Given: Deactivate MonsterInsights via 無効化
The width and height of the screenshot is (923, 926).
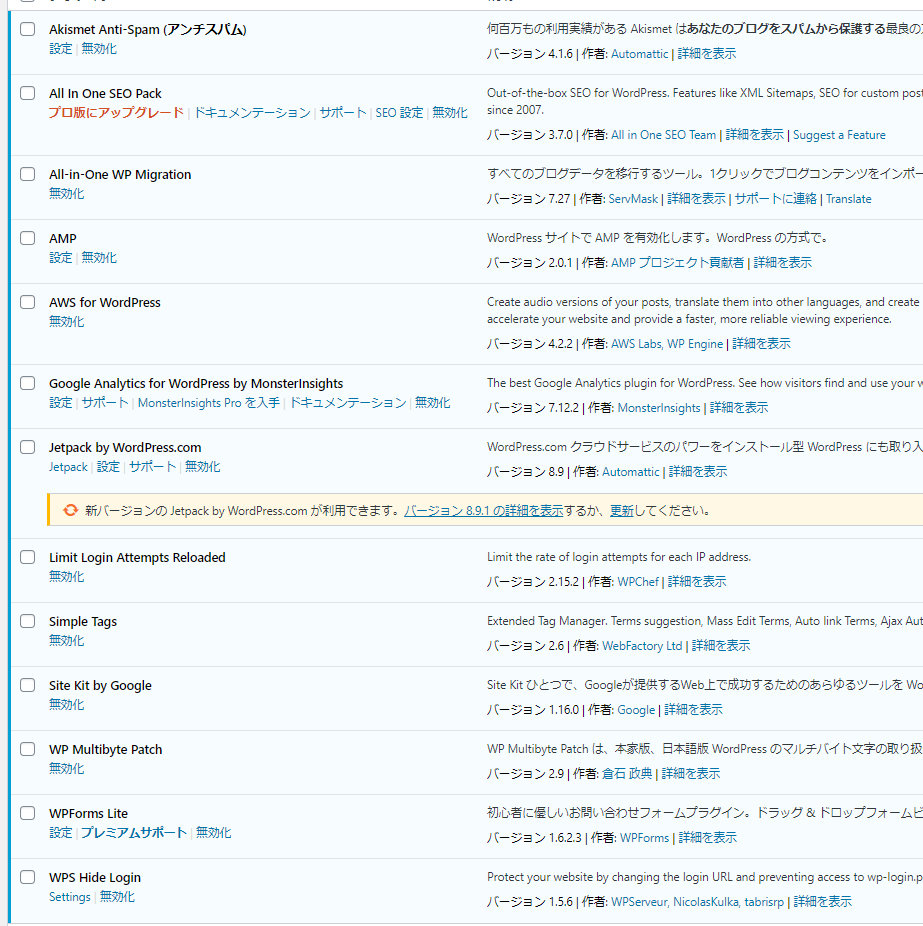Looking at the screenshot, I should (x=432, y=402).
